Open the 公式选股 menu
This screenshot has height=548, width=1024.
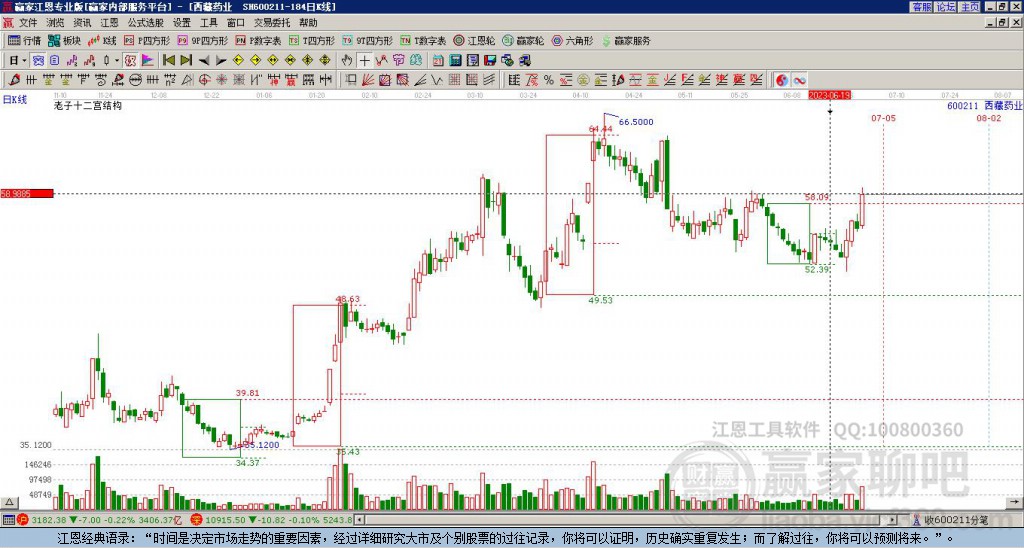[x=146, y=23]
